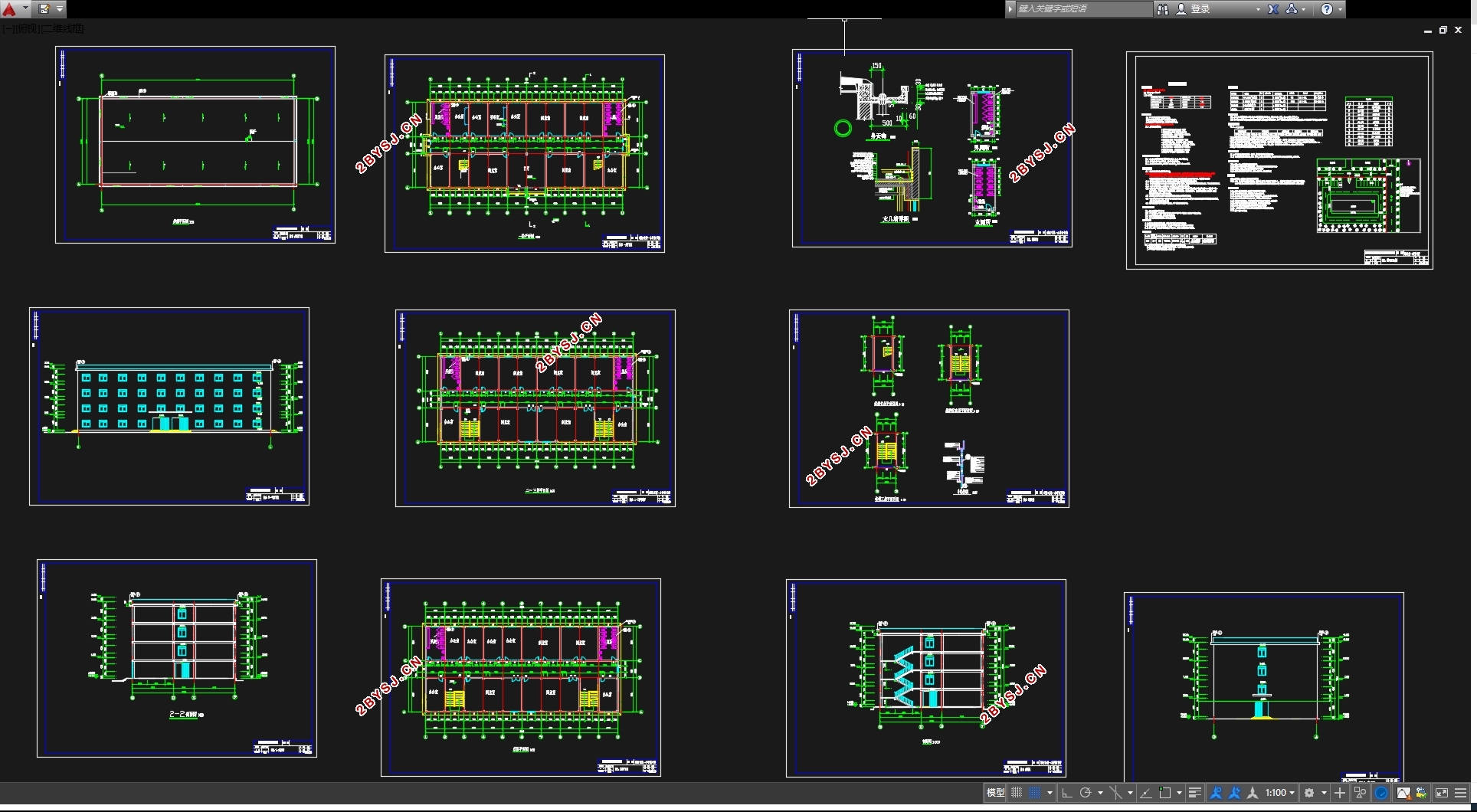Toggle object snap tracking

(x=1146, y=793)
